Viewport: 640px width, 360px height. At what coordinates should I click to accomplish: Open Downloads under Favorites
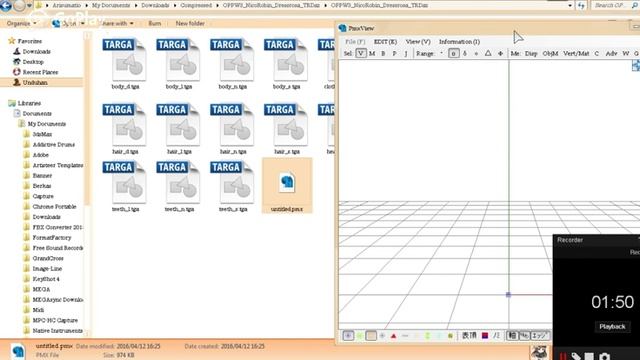[36, 51]
